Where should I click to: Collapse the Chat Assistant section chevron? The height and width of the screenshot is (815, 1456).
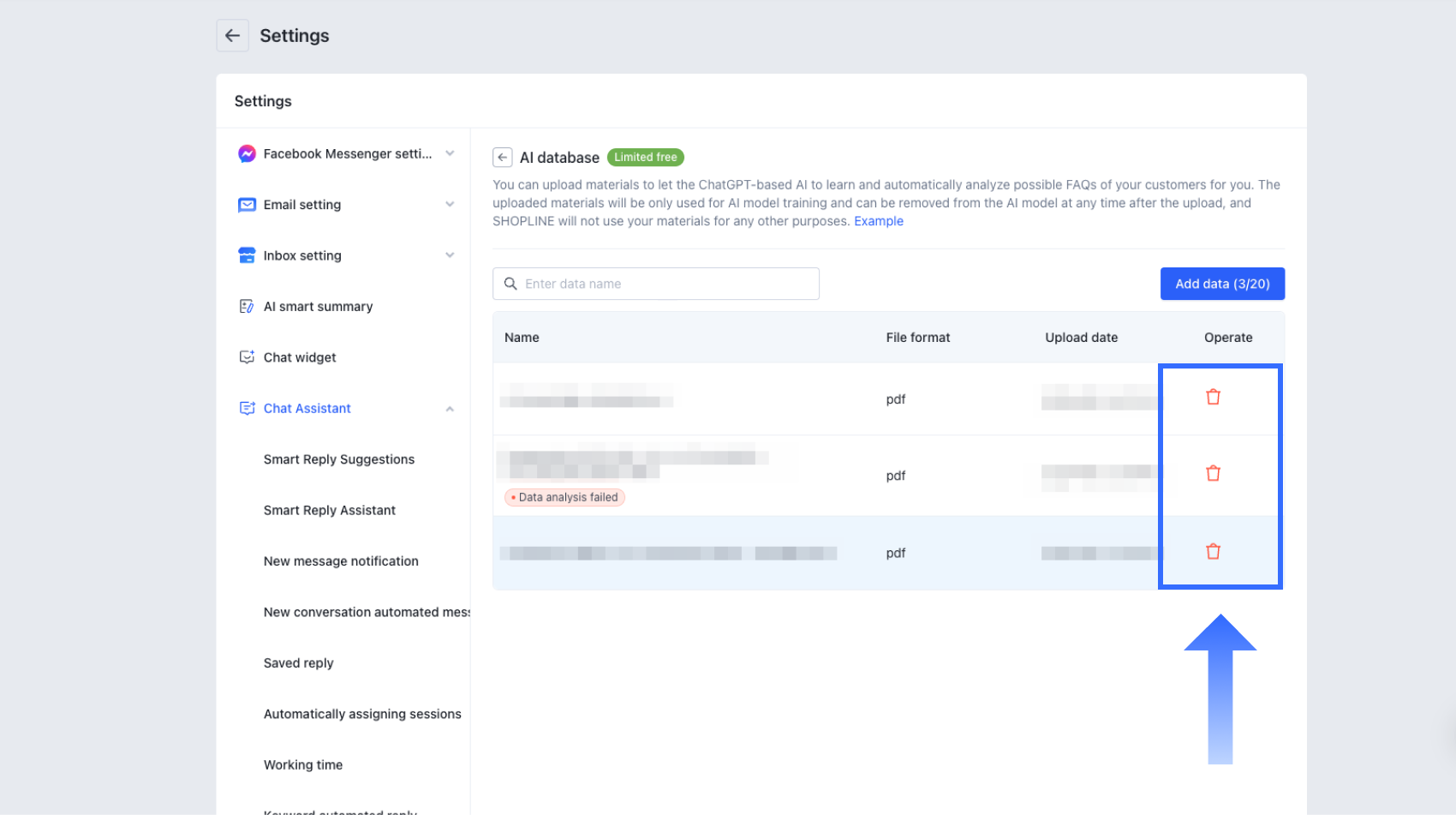click(450, 409)
